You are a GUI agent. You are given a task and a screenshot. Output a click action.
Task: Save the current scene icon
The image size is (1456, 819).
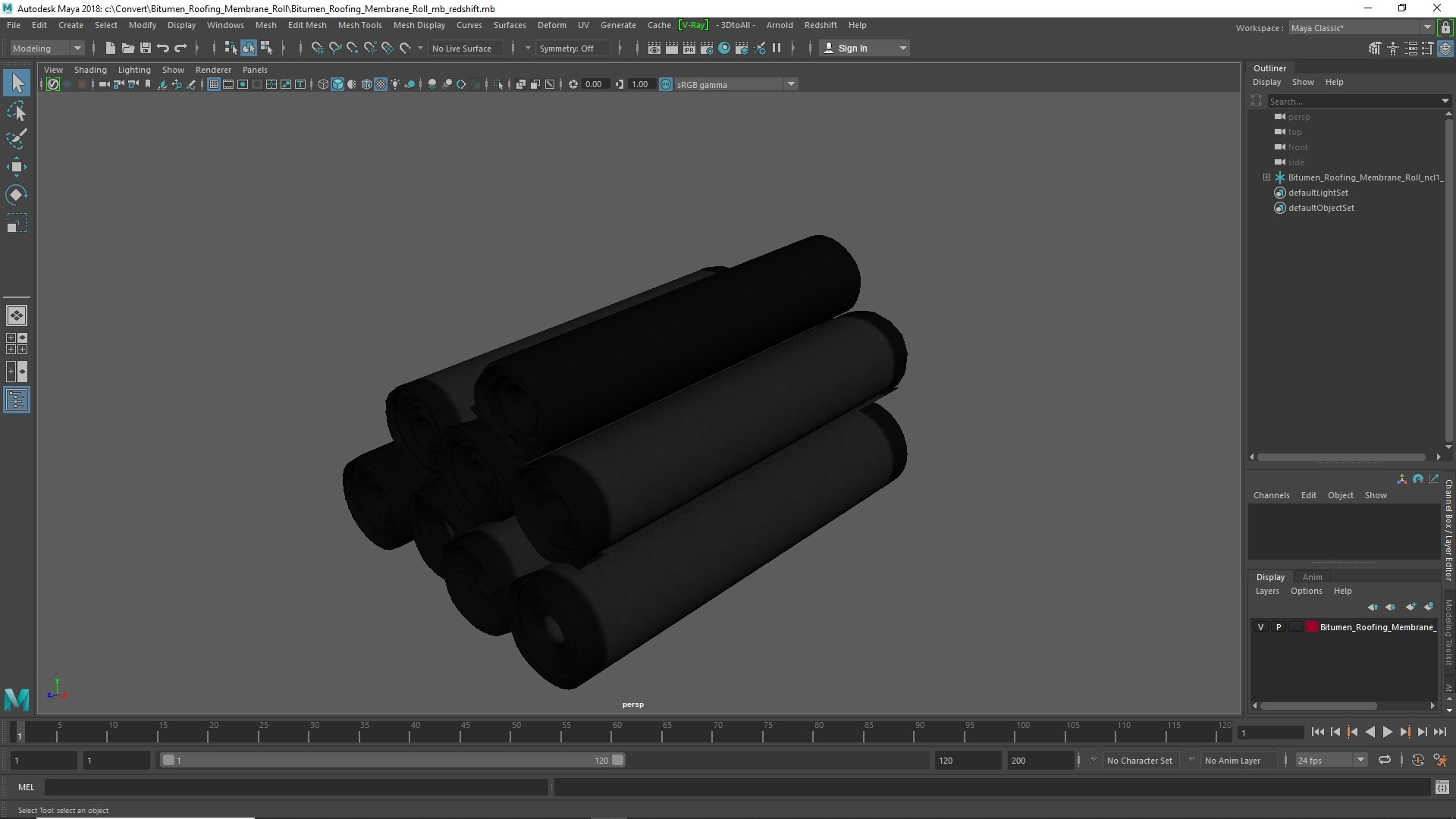tap(145, 48)
